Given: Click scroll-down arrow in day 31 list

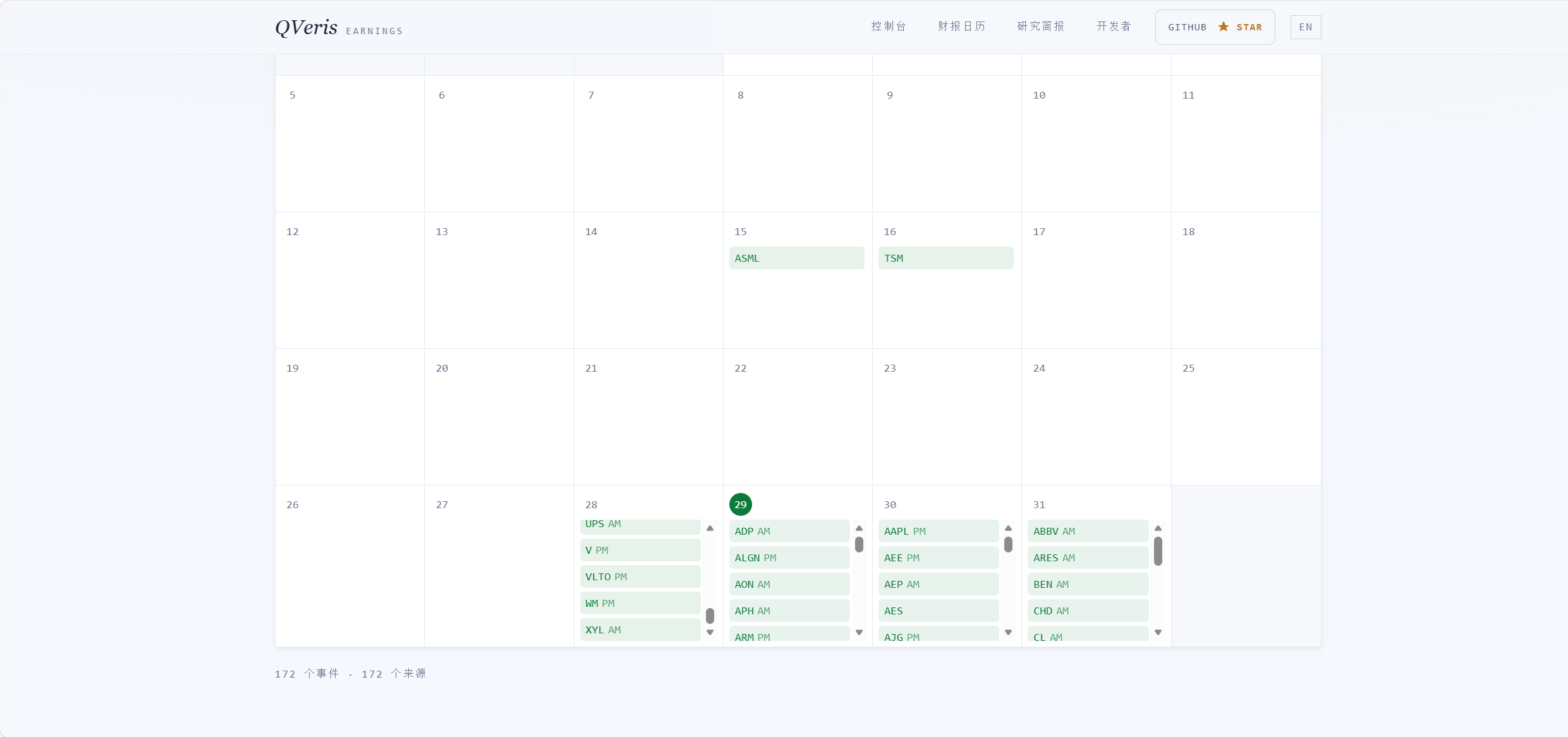Looking at the screenshot, I should click(1158, 632).
